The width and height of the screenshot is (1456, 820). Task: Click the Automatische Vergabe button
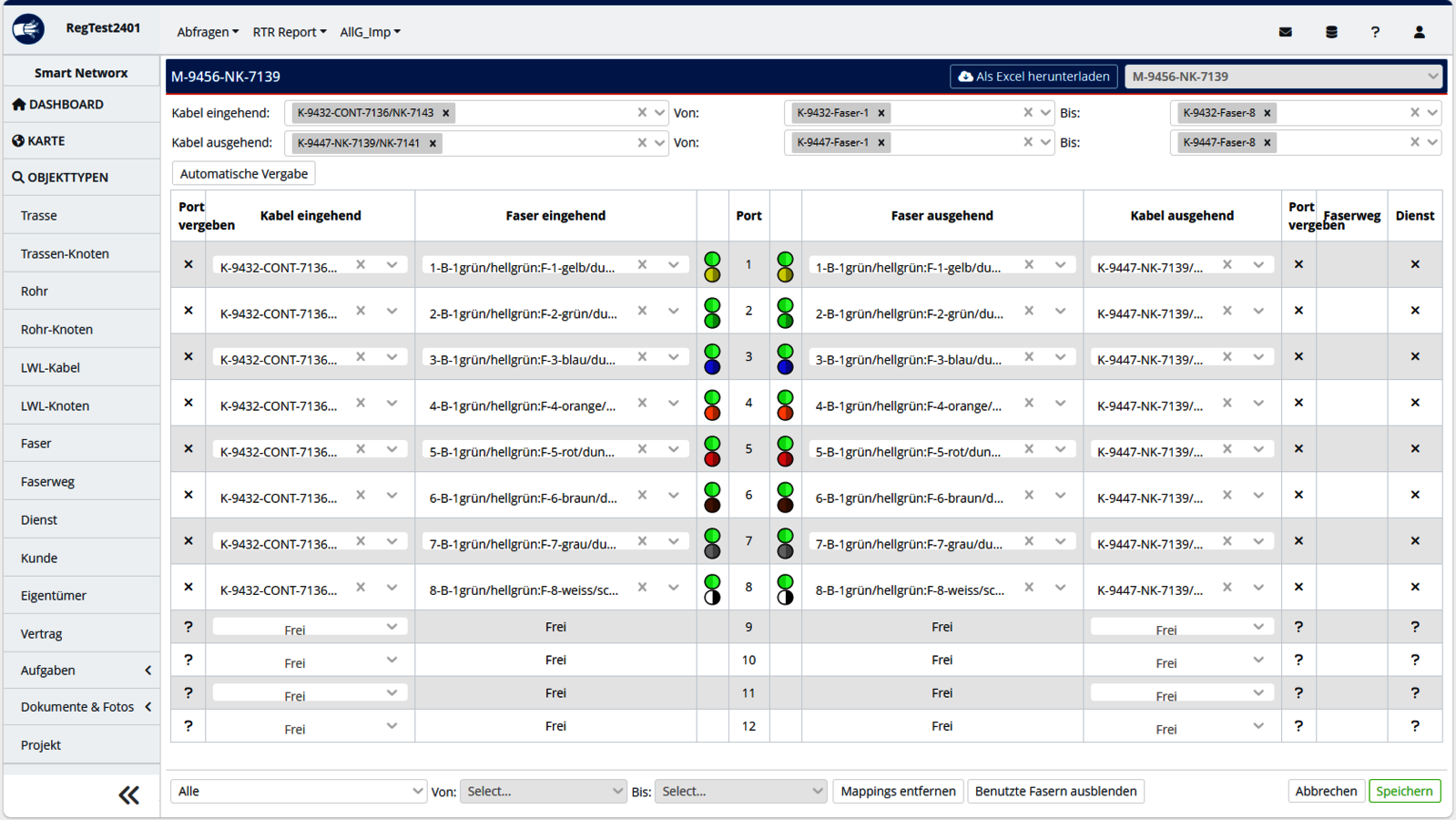(243, 174)
